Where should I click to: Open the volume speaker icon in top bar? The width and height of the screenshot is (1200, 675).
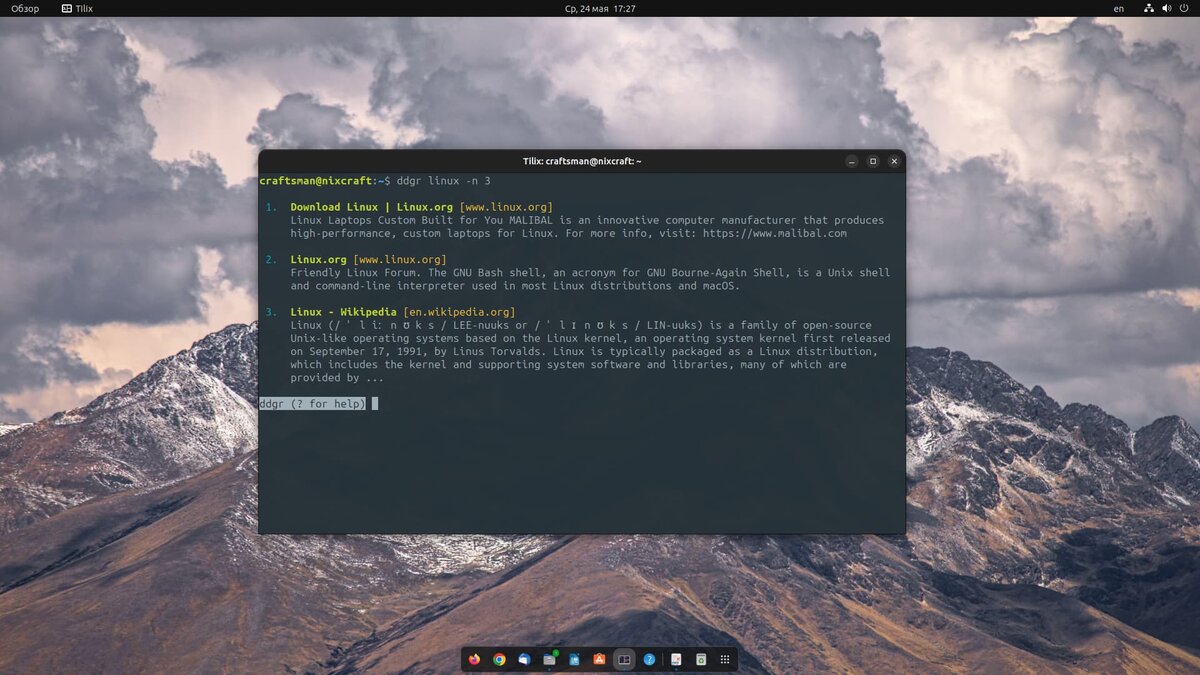[x=1166, y=8]
